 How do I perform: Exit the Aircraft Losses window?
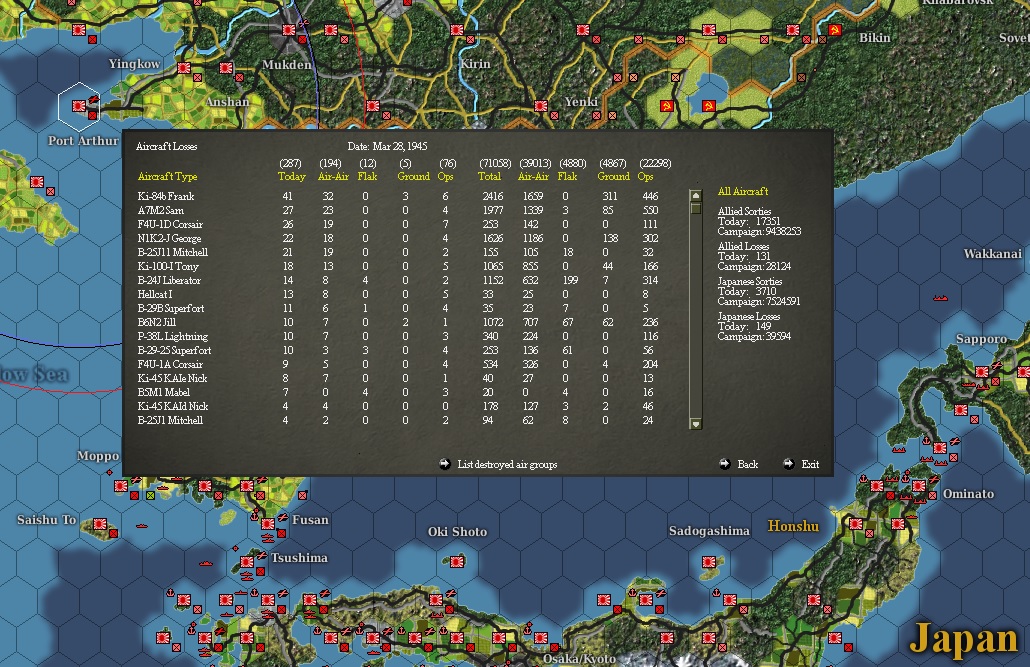pyautogui.click(x=810, y=464)
